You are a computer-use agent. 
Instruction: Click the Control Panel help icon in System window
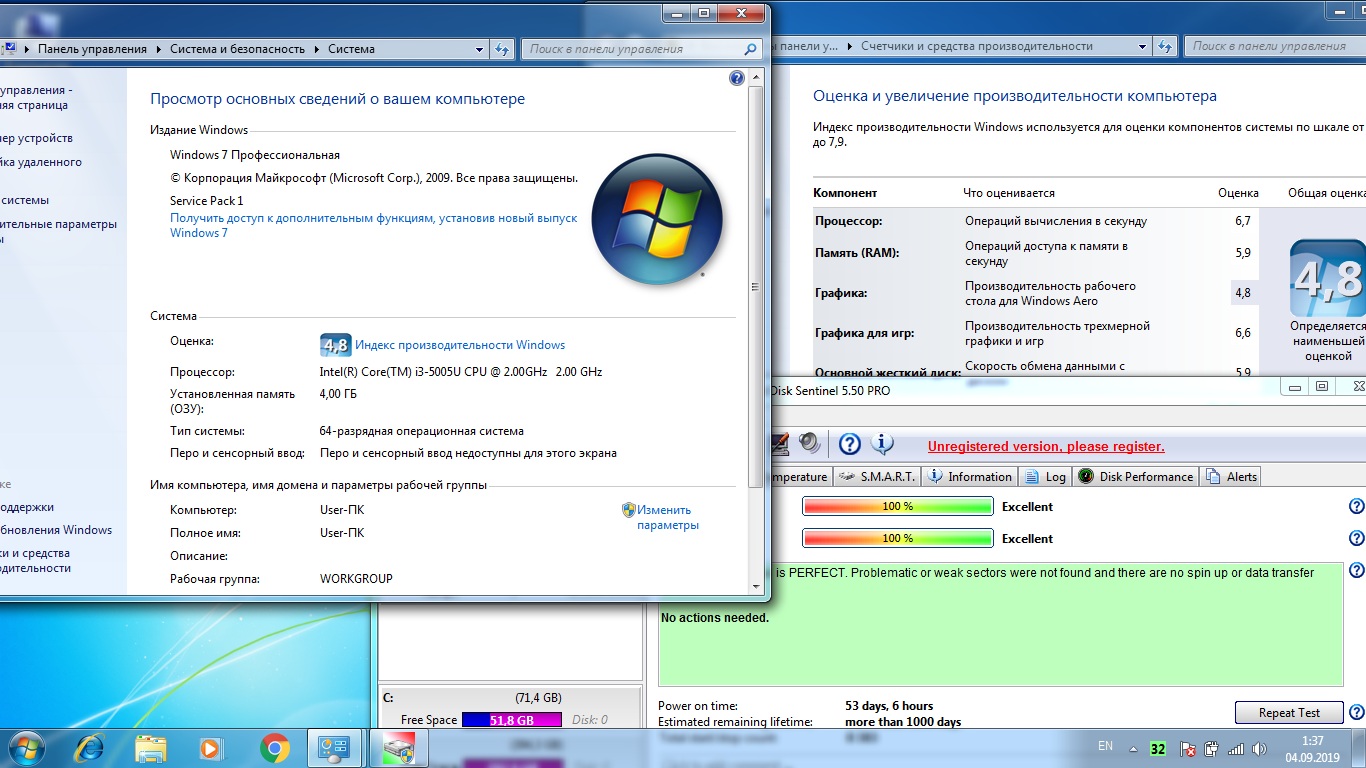point(737,78)
